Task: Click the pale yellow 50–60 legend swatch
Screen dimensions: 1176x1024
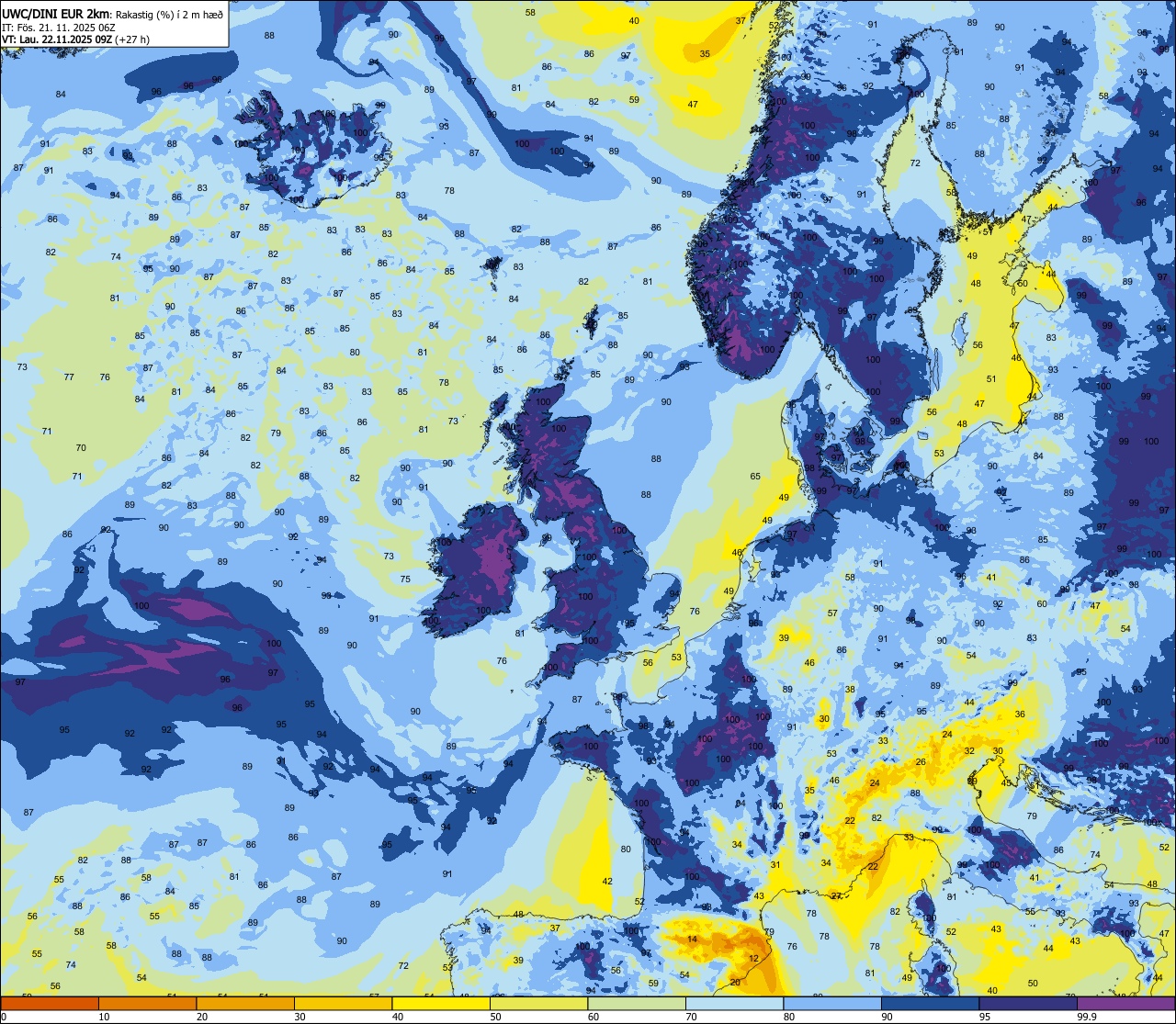Action: click(x=538, y=1004)
